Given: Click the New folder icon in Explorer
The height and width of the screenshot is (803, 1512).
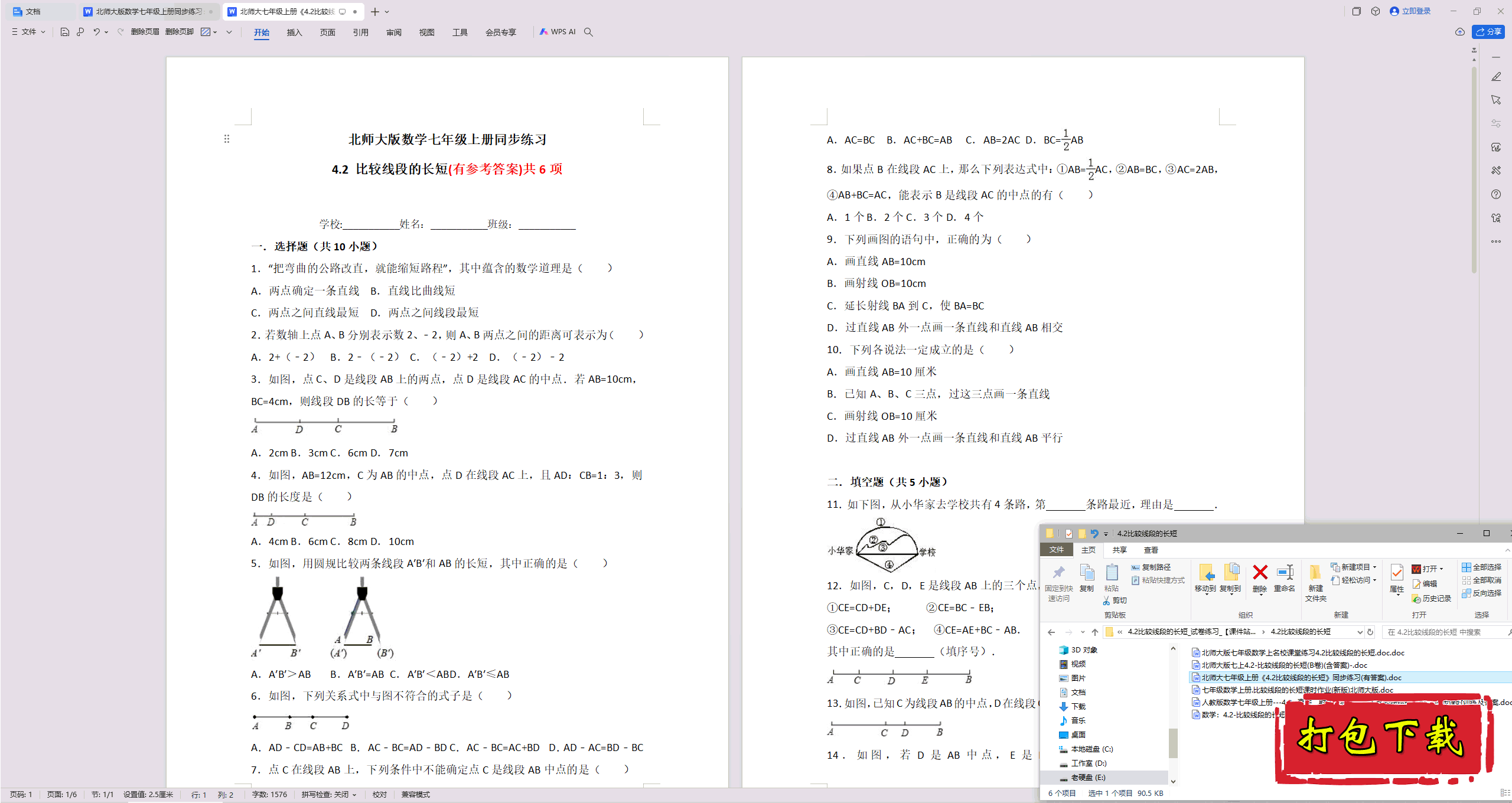Looking at the screenshot, I should tap(1315, 572).
